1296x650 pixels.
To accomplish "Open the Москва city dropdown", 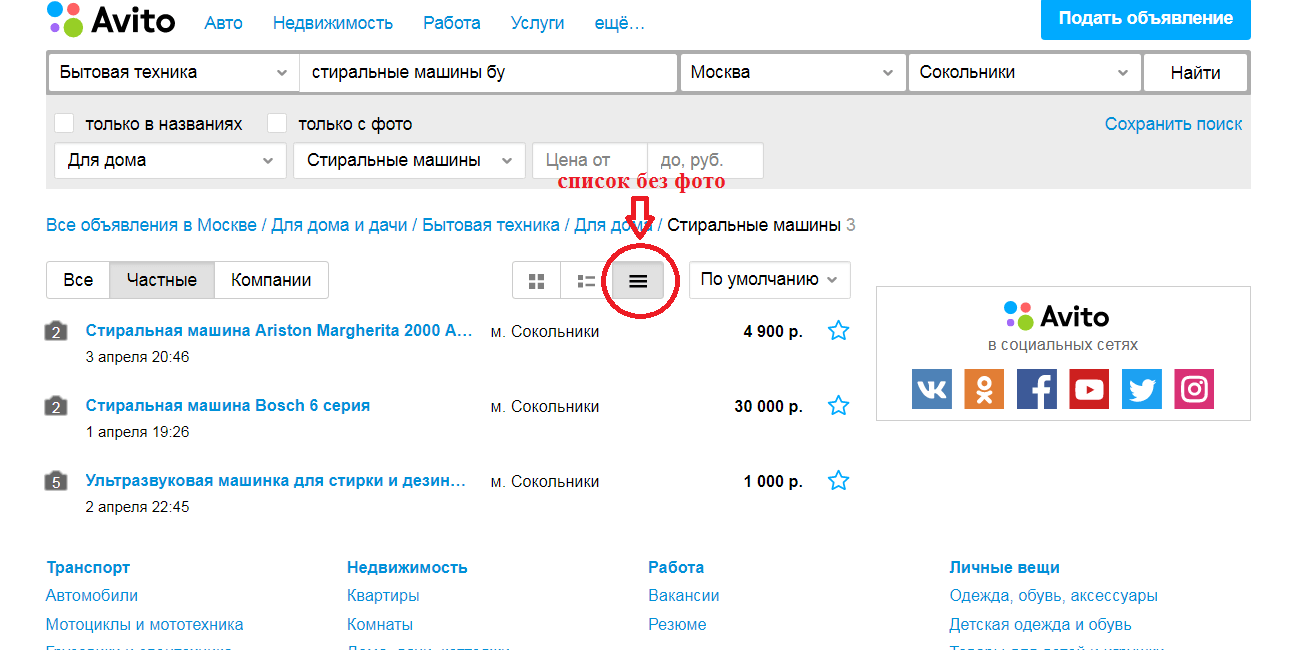I will point(793,73).
